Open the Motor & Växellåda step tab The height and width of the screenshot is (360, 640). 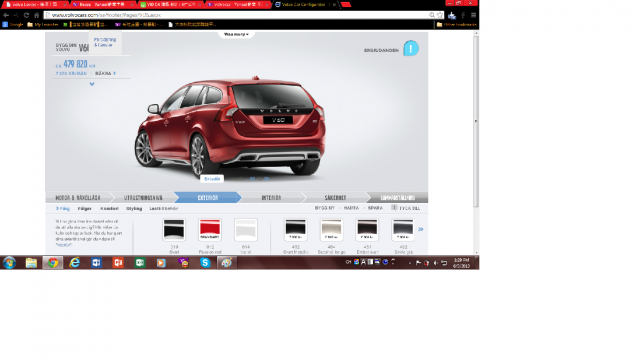(x=78, y=198)
